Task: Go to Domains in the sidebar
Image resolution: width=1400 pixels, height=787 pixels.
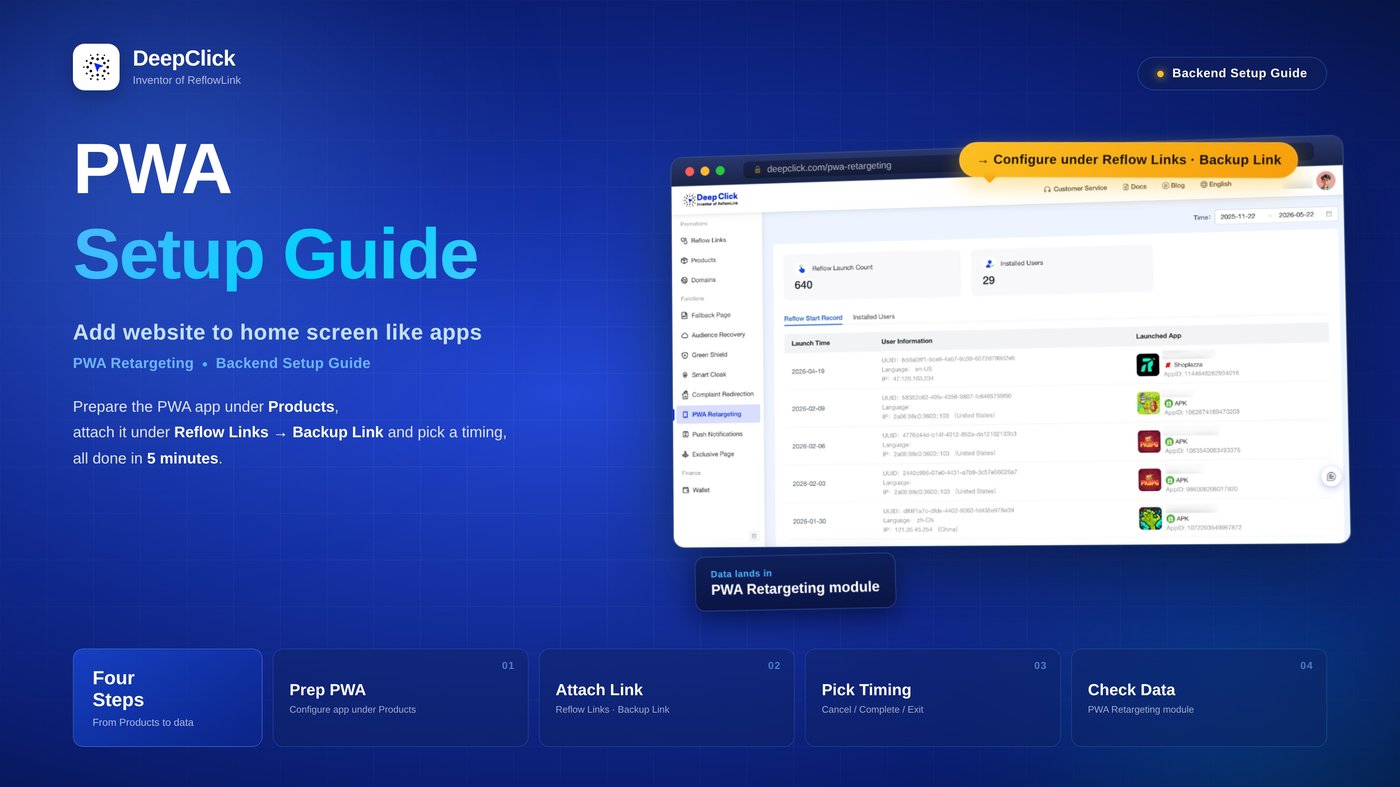Action: tap(698, 280)
